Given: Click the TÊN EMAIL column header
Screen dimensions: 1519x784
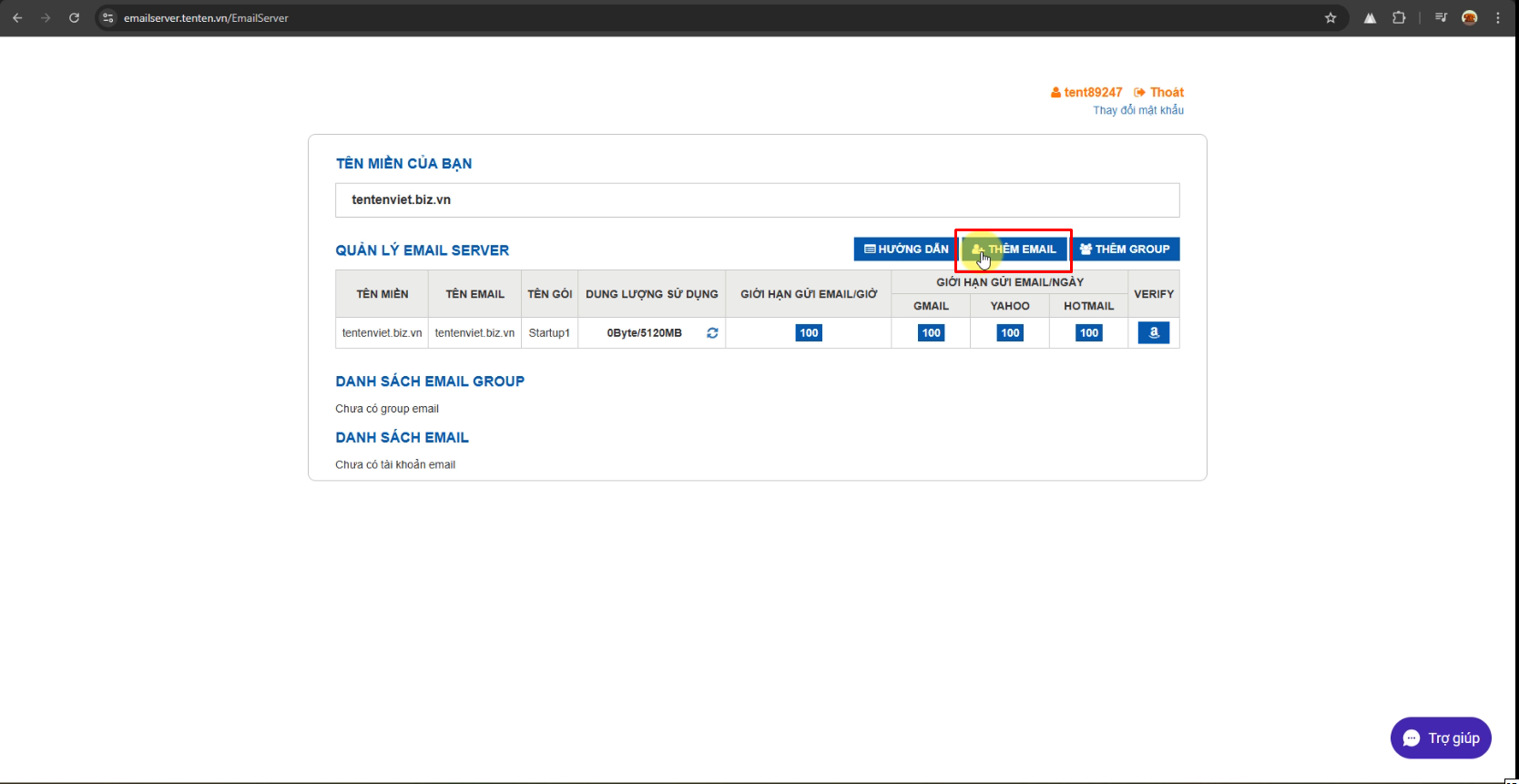Looking at the screenshot, I should click(474, 294).
